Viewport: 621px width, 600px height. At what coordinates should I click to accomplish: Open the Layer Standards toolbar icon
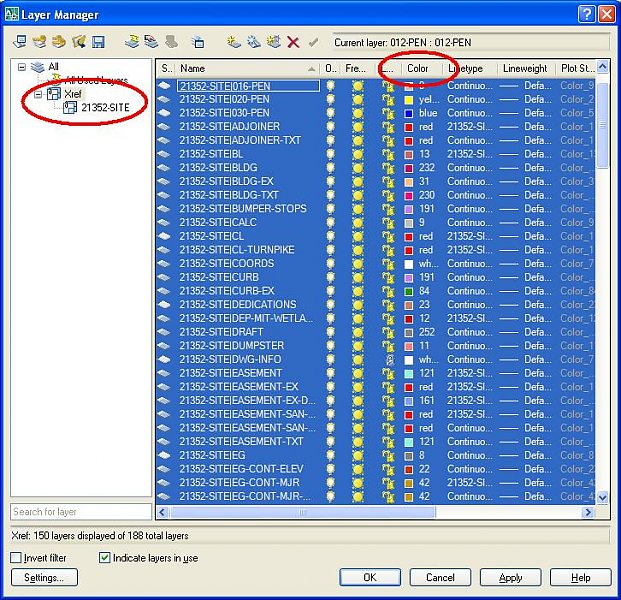[x=20, y=42]
